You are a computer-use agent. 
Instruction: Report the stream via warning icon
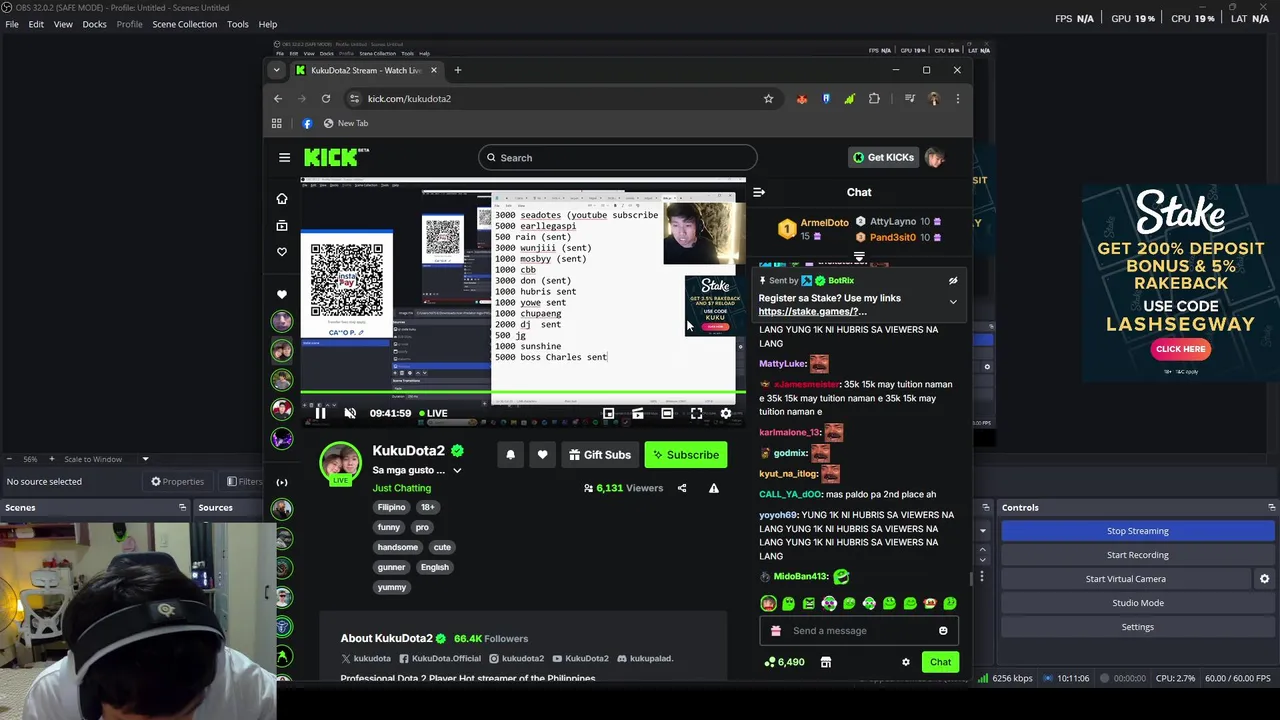(x=714, y=488)
